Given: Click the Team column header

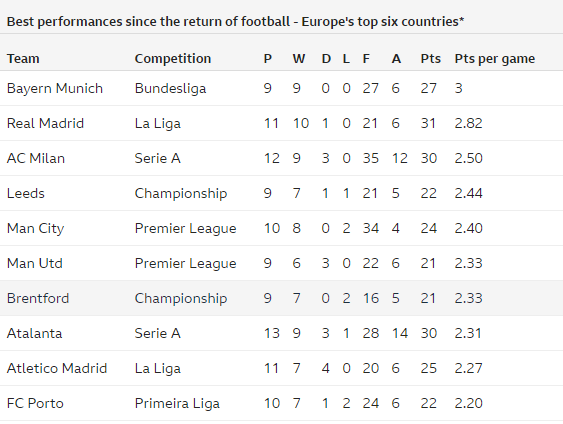Looking at the screenshot, I should pos(23,59).
